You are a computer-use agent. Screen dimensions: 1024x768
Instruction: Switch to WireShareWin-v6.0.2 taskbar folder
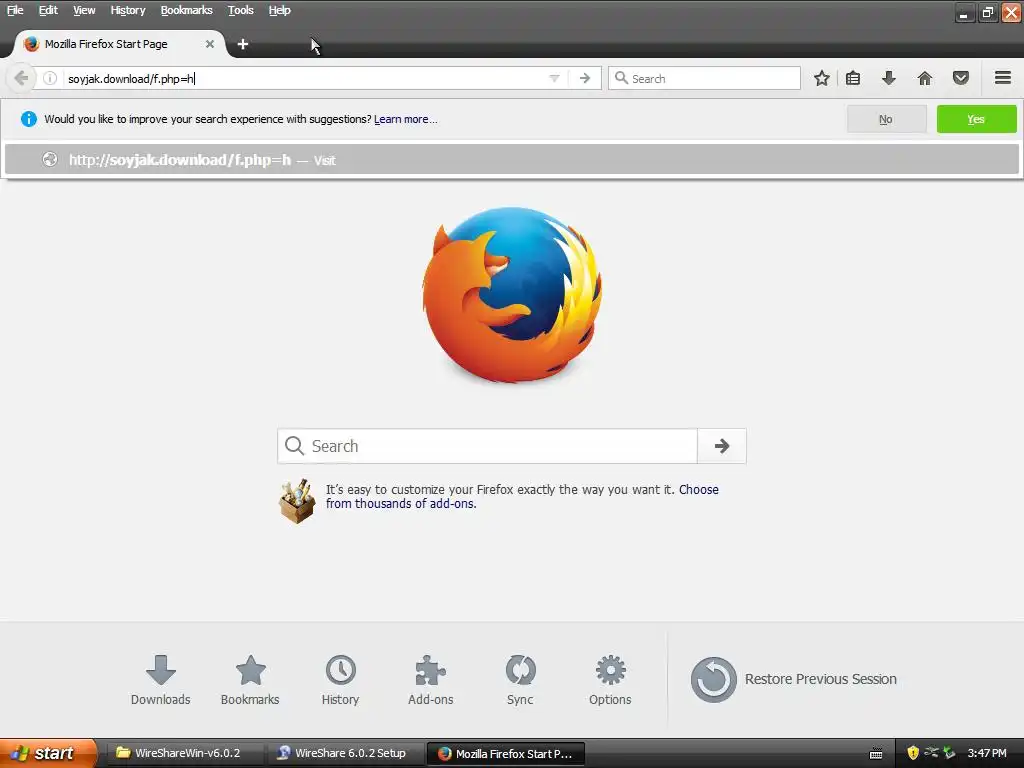(185, 753)
